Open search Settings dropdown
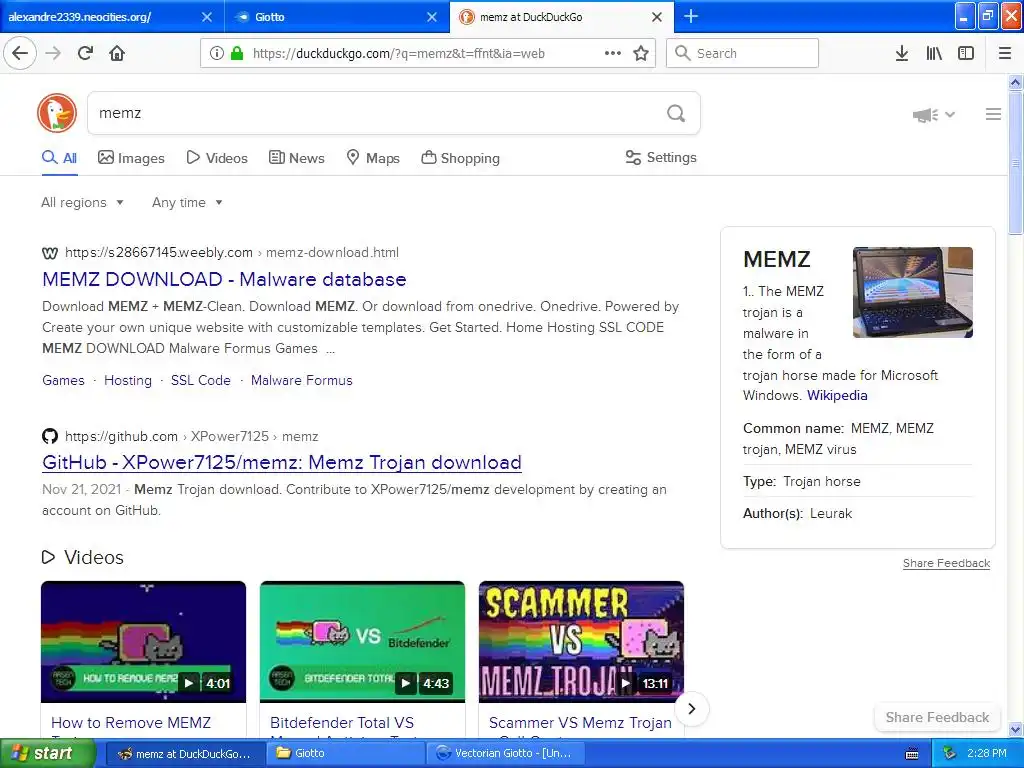The height and width of the screenshot is (768, 1024). 661,157
